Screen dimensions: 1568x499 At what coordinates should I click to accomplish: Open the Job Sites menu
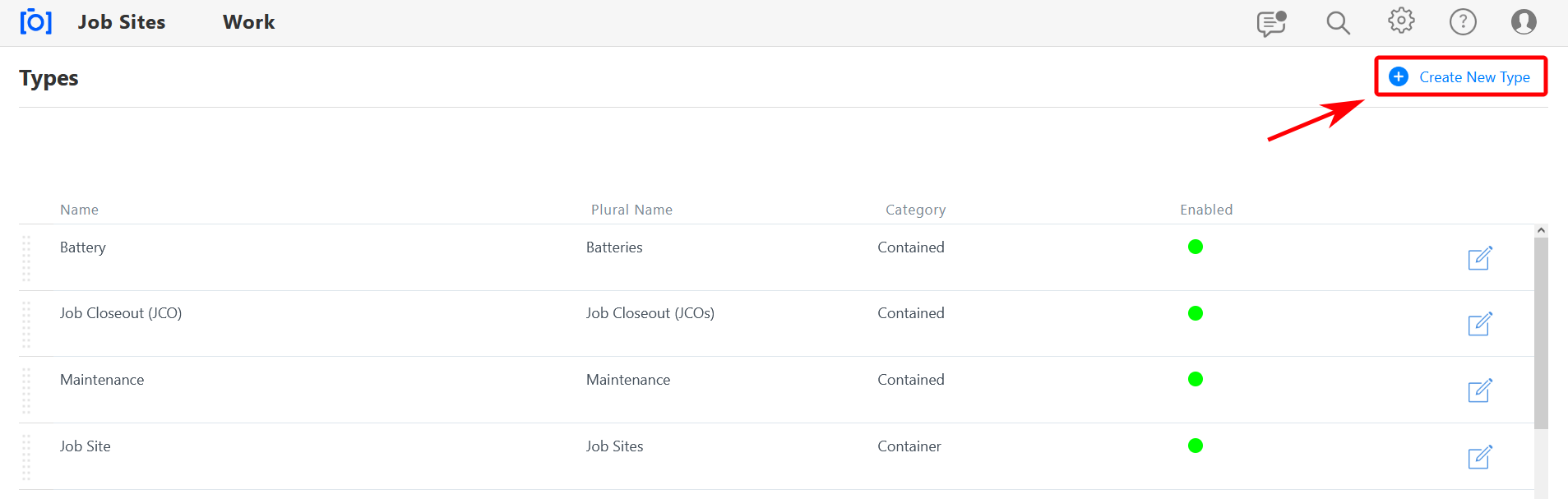click(x=122, y=22)
